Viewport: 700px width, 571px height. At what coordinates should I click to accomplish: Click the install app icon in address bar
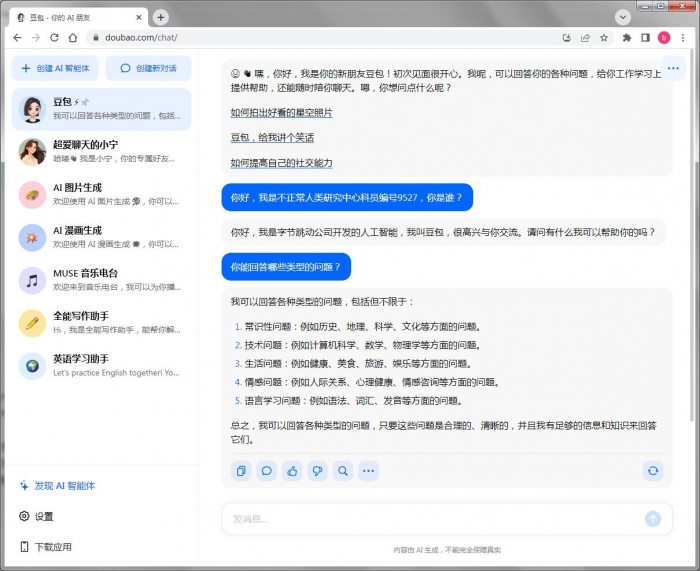point(567,38)
